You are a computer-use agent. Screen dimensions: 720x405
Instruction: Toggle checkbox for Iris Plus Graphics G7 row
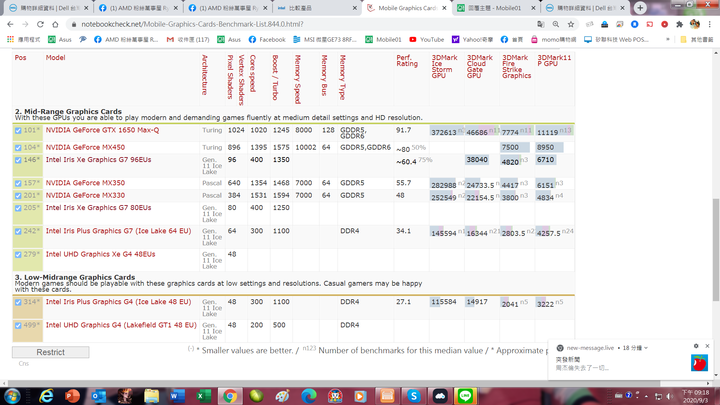pyautogui.click(x=18, y=231)
